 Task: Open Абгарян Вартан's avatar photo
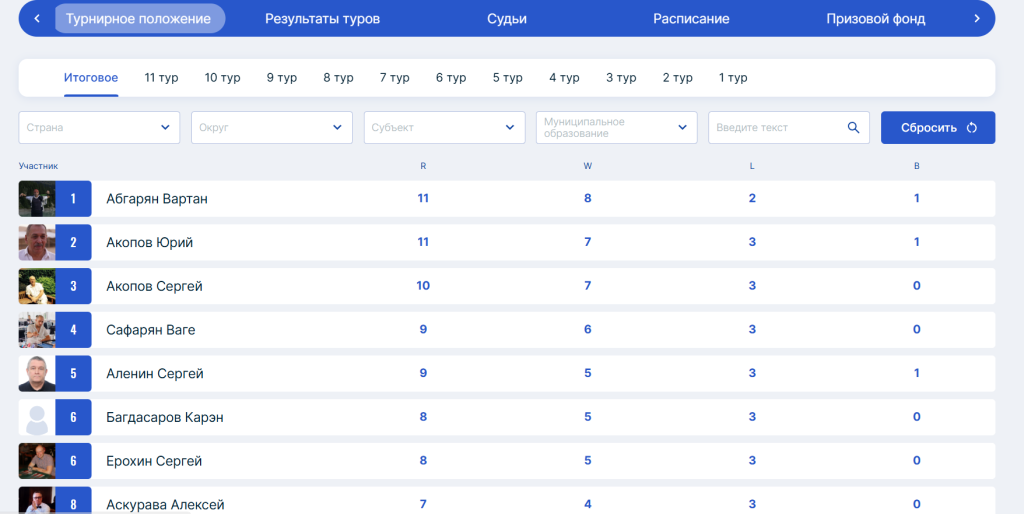[x=37, y=199]
